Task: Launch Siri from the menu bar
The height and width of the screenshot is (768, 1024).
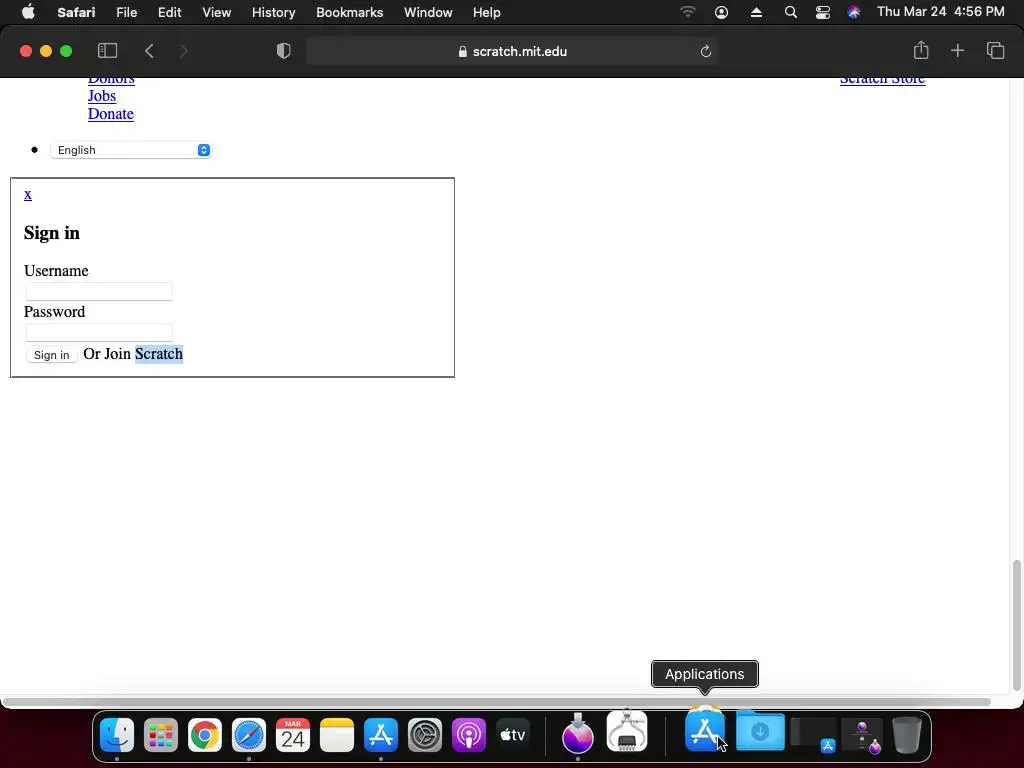Action: point(854,12)
